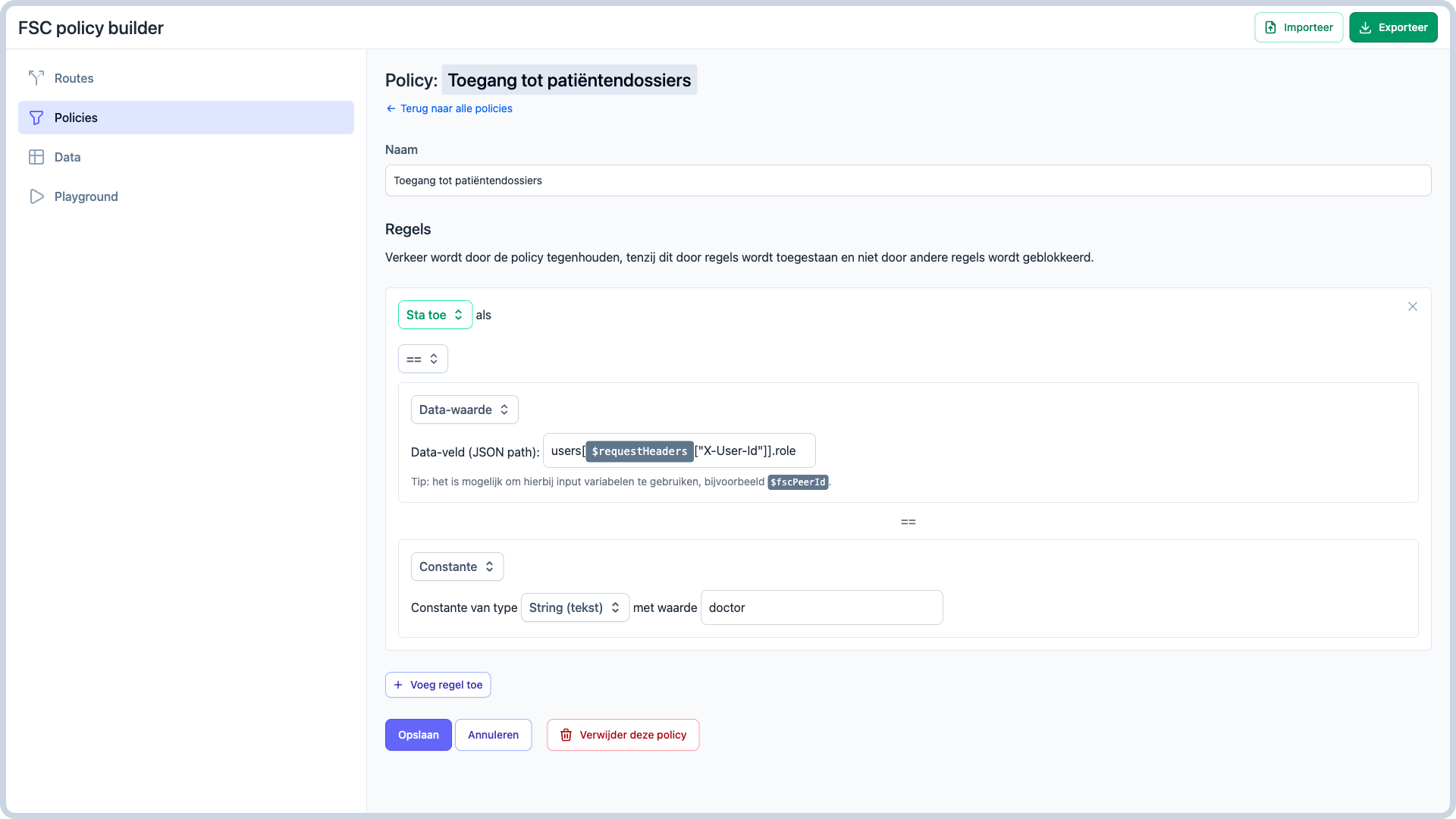This screenshot has height=819, width=1456.
Task: Click the Playground sidebar icon
Action: click(x=37, y=196)
